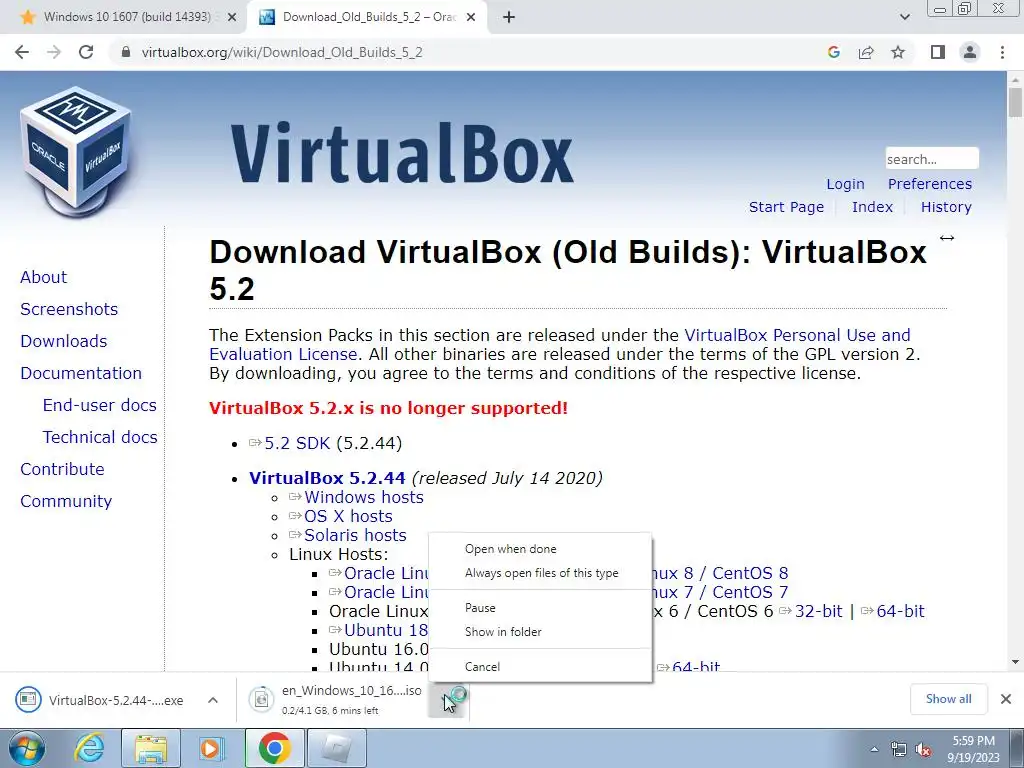This screenshot has height=768, width=1024.
Task: Open Downloads in the sidebar
Action: click(x=63, y=341)
